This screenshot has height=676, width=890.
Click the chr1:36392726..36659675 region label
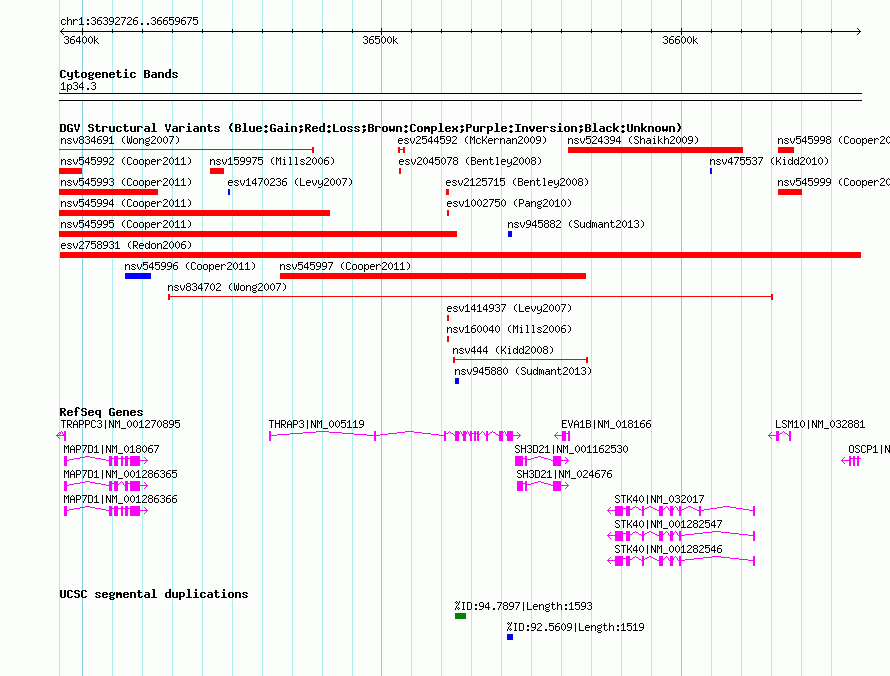[129, 21]
